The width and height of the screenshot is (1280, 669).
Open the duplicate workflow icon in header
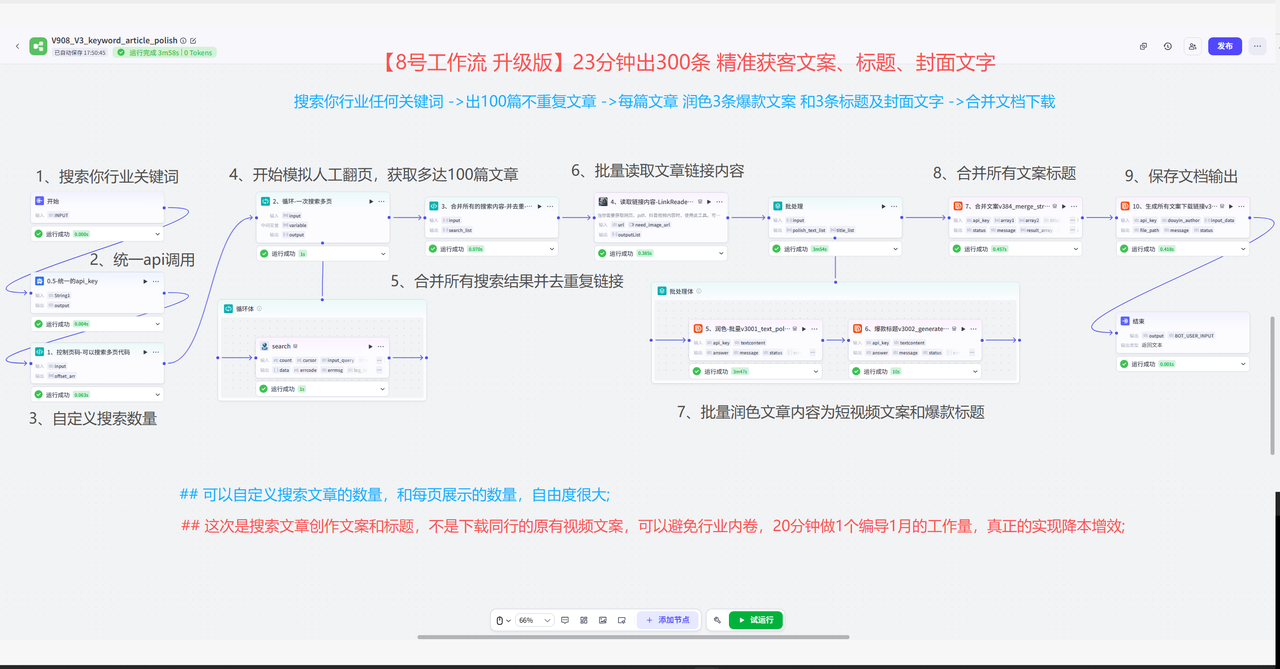(x=1144, y=46)
